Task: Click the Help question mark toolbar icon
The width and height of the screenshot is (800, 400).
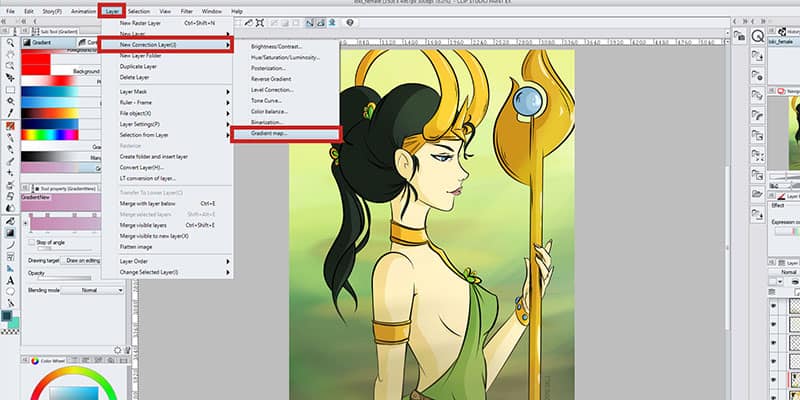Action: click(x=349, y=22)
